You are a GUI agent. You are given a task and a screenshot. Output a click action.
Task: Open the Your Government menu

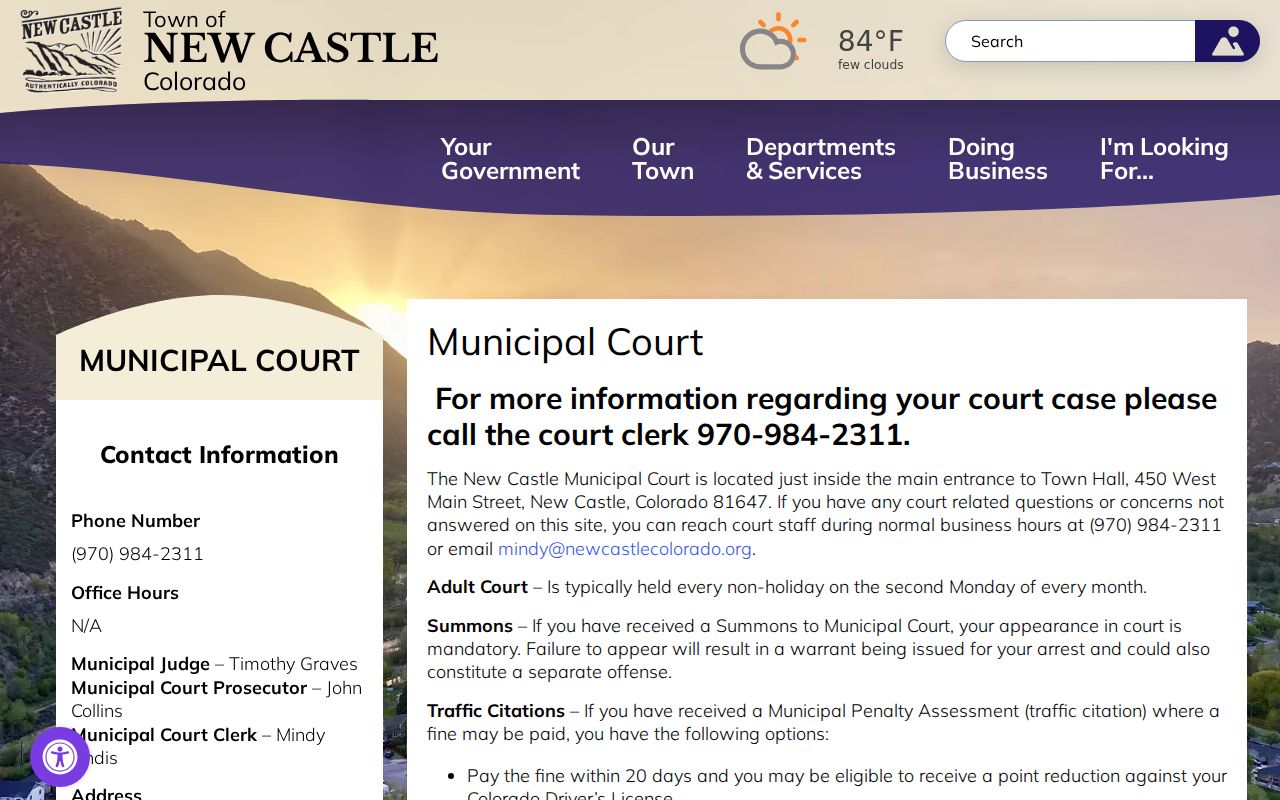point(510,159)
